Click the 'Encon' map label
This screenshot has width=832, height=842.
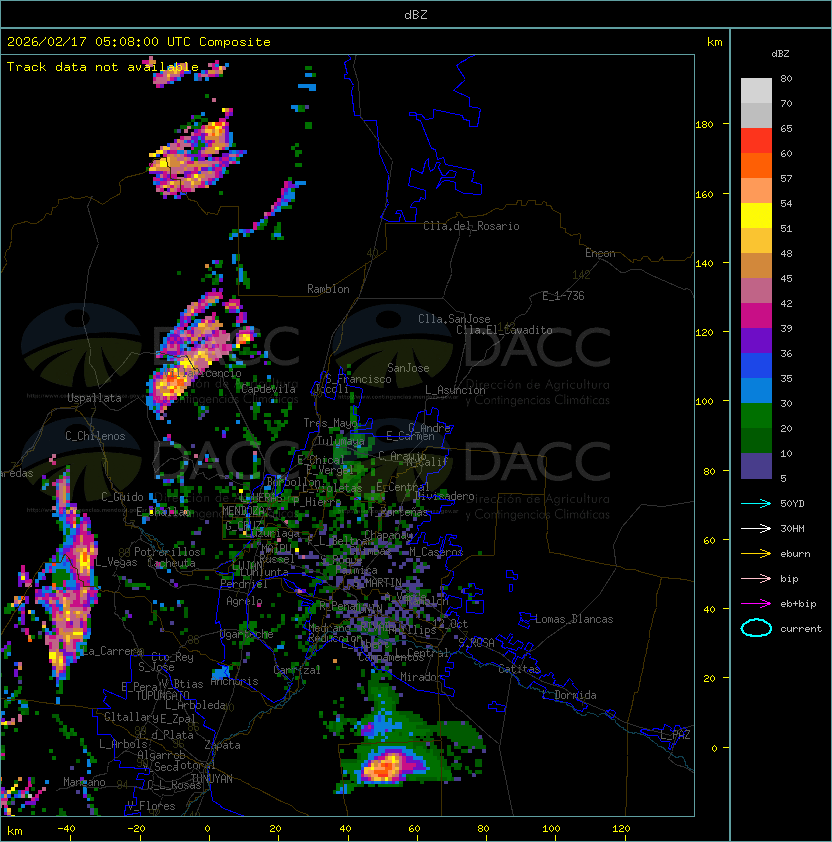(x=600, y=253)
